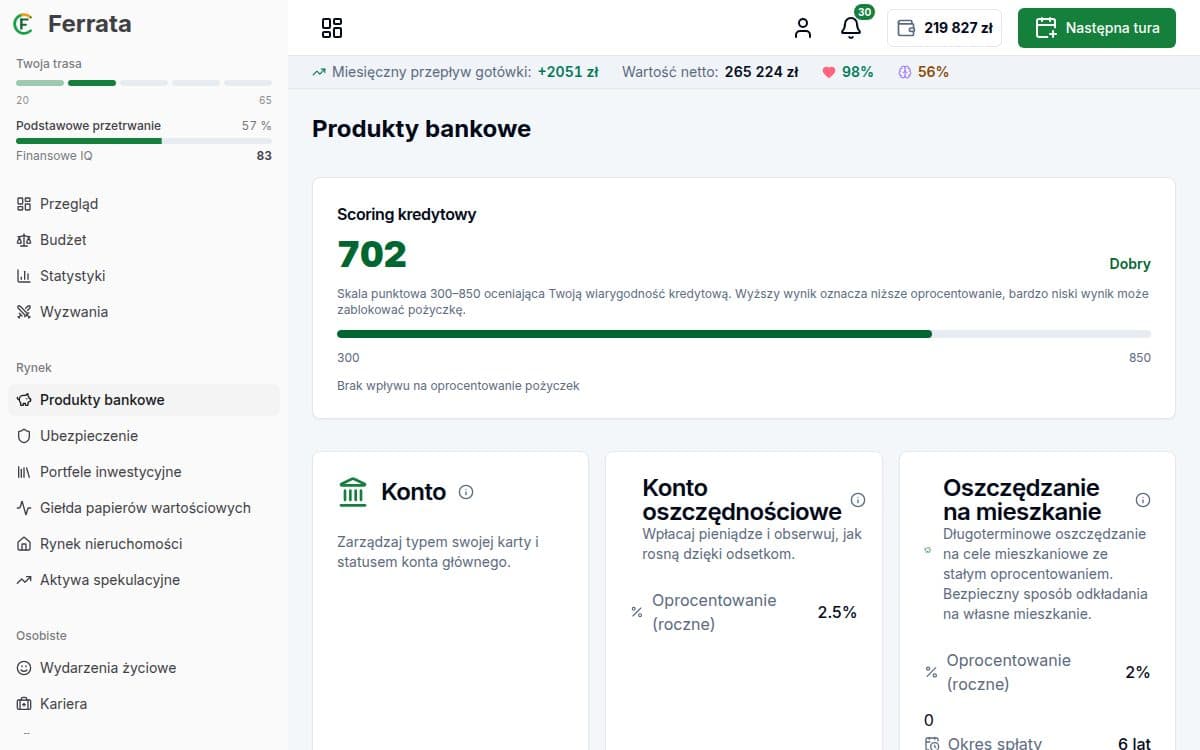The image size is (1200, 750).
Task: Select Wyzwania in the sidebar
Action: pos(144,312)
